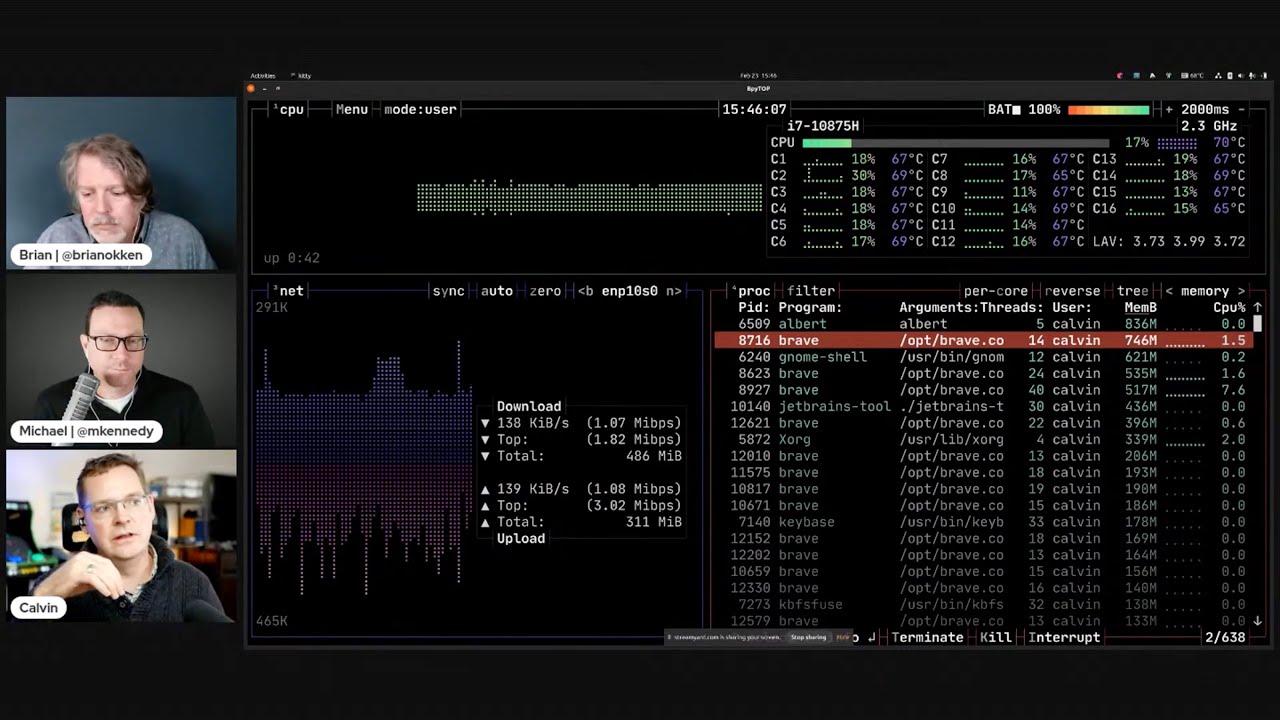The width and height of the screenshot is (1280, 720).
Task: Select next sort column right arrow
Action: [1242, 291]
